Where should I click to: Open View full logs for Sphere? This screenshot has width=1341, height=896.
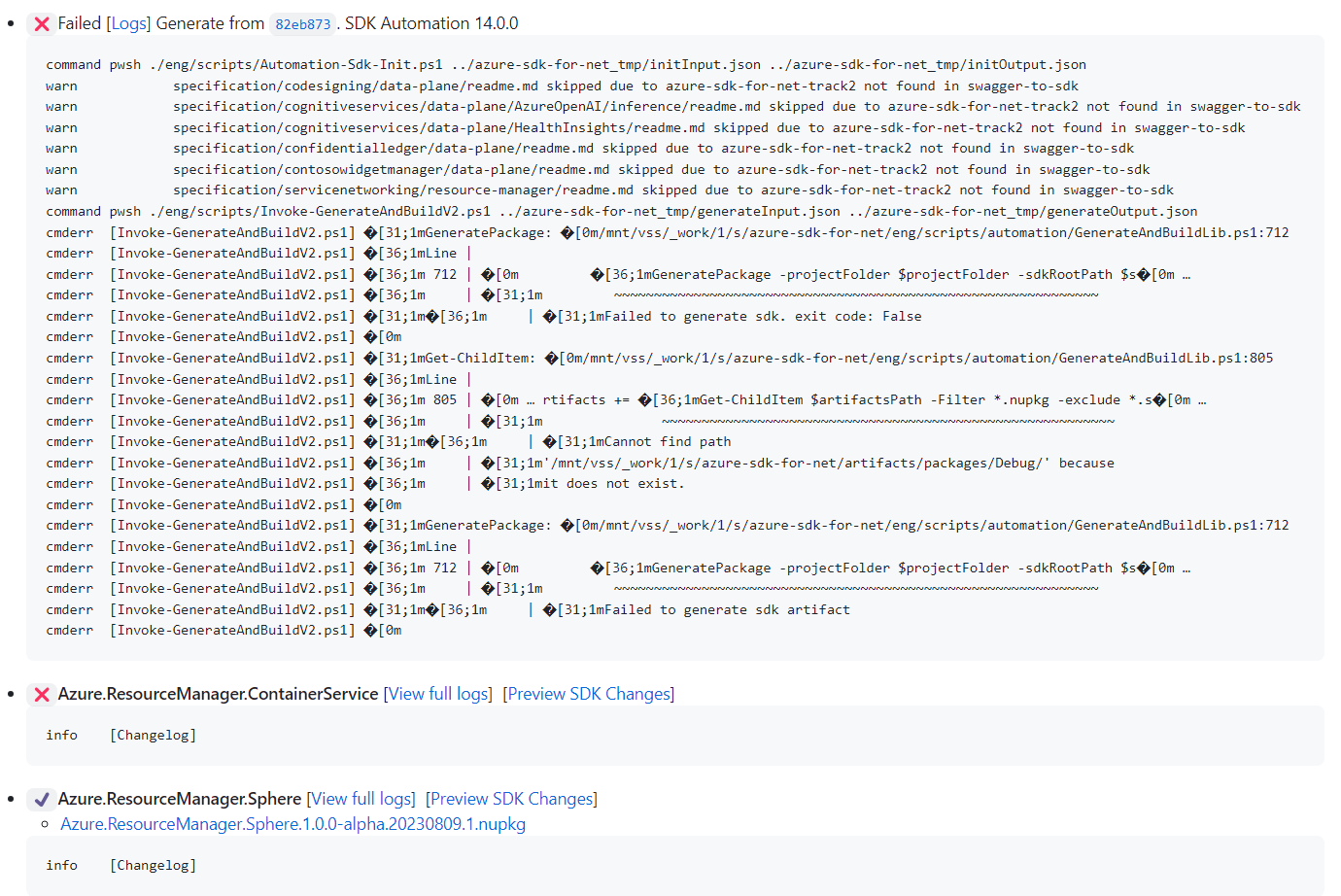pos(361,799)
